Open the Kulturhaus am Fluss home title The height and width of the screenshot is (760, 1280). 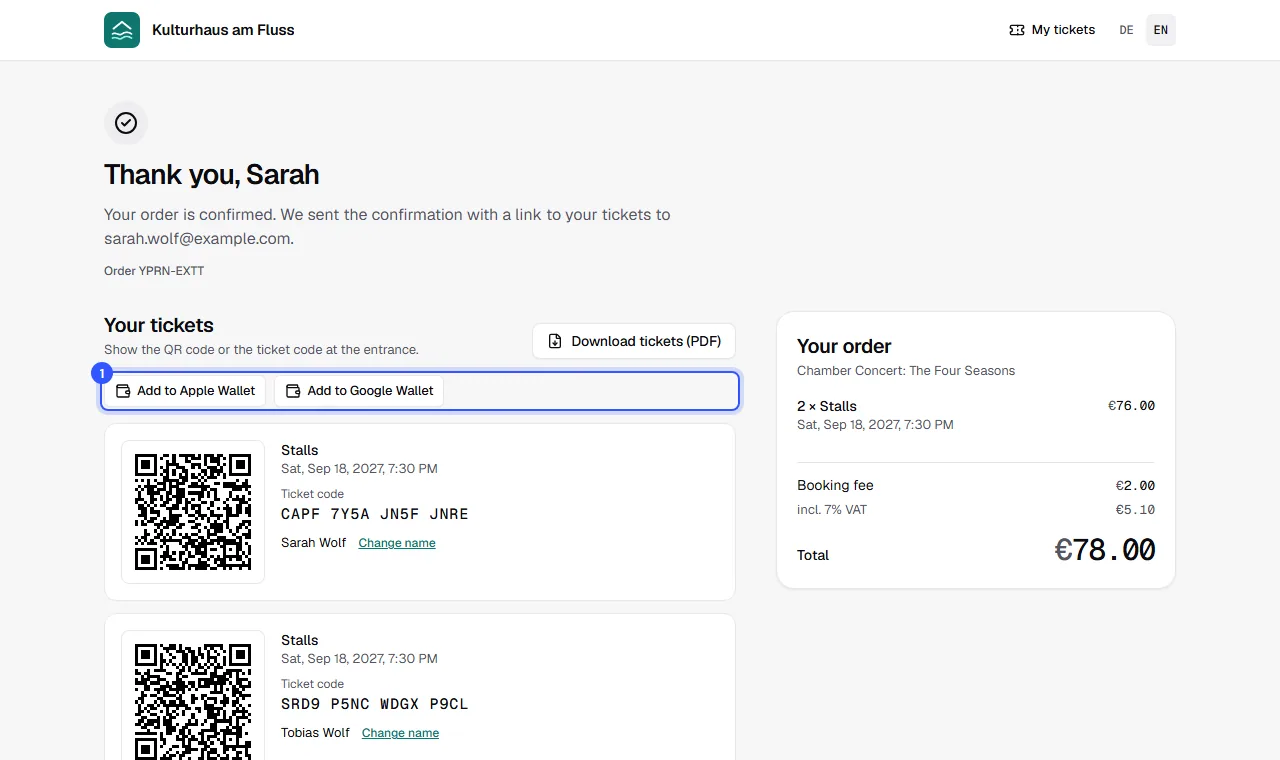tap(223, 30)
